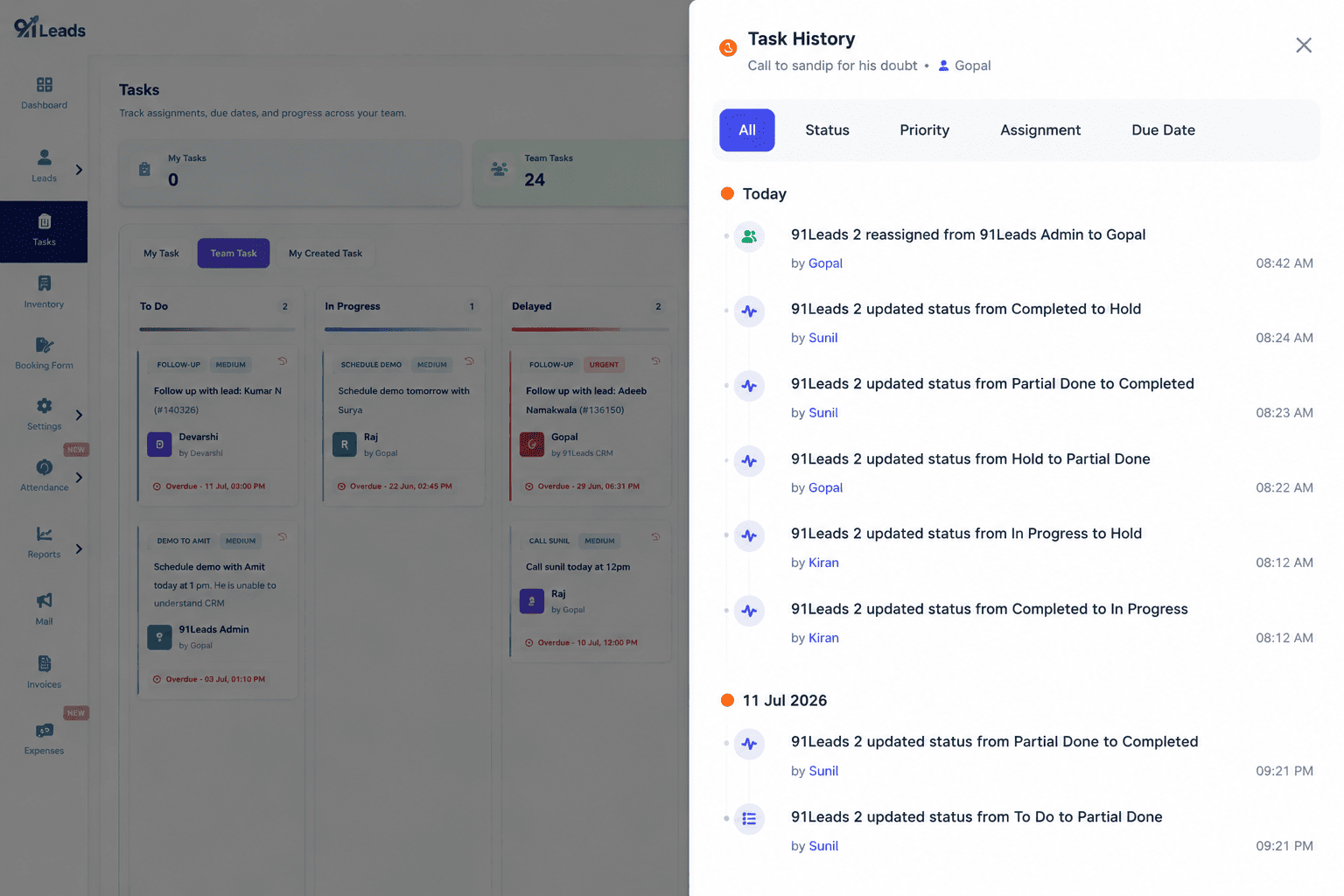The image size is (1344, 896).
Task: Switch to My Task tab
Action: [x=161, y=254]
